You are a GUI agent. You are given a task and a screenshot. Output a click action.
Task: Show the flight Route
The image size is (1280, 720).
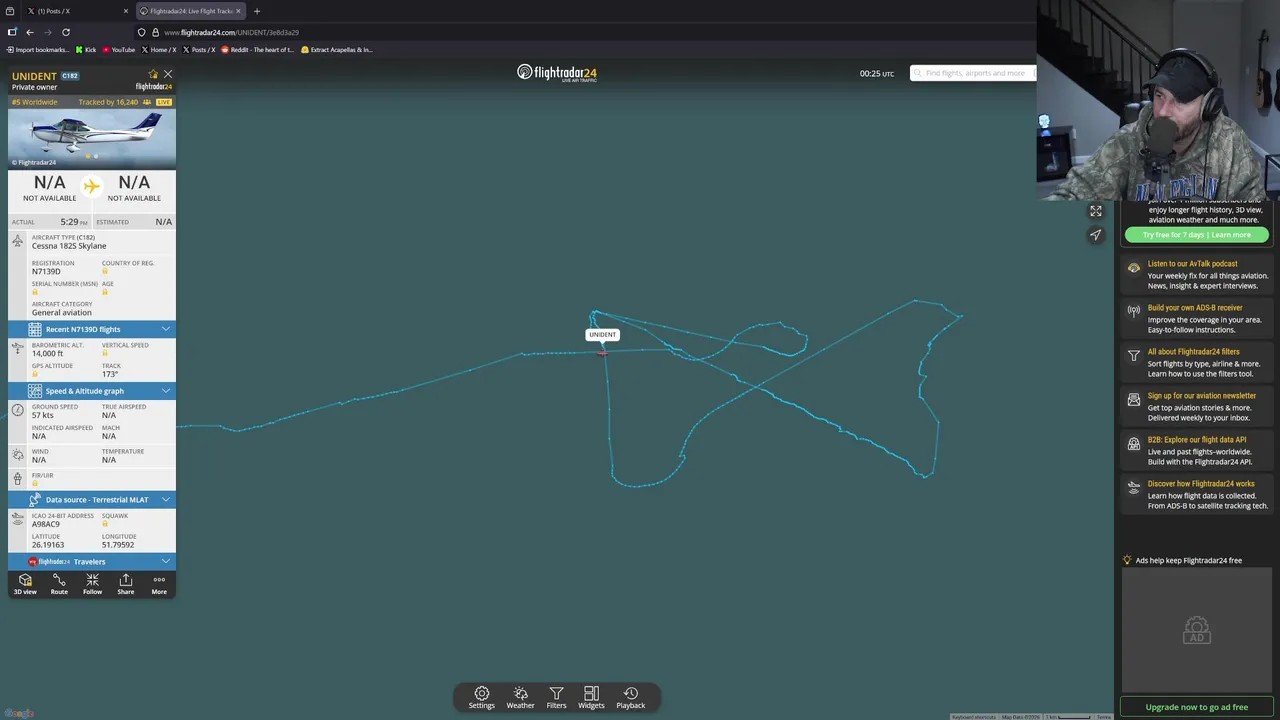pyautogui.click(x=59, y=585)
